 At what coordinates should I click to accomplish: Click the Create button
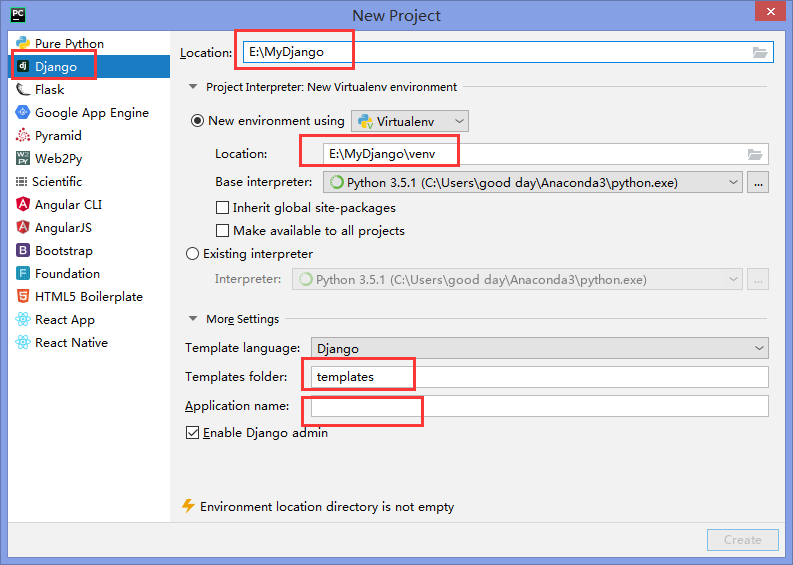point(742,540)
